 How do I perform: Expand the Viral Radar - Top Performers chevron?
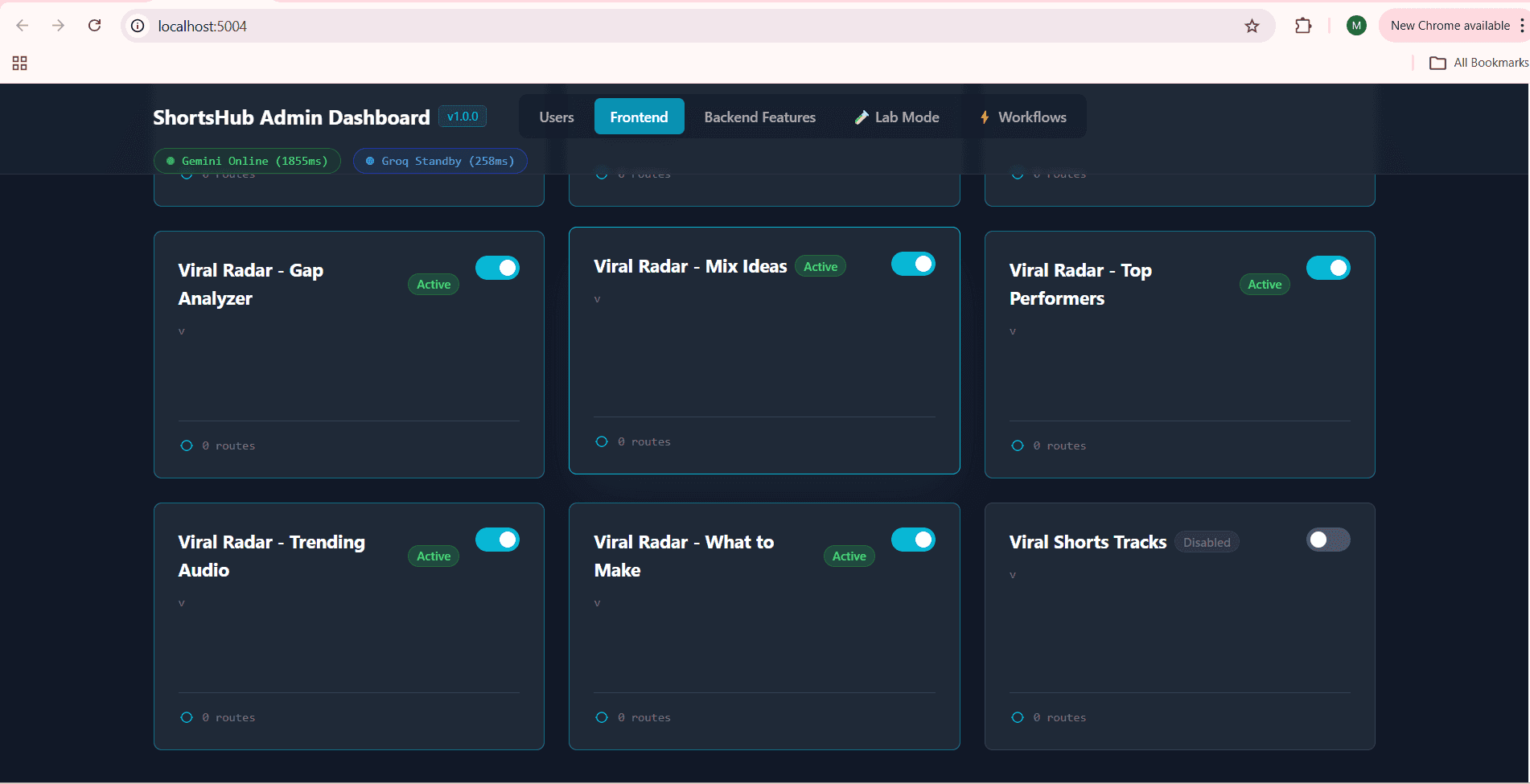pyautogui.click(x=1013, y=331)
